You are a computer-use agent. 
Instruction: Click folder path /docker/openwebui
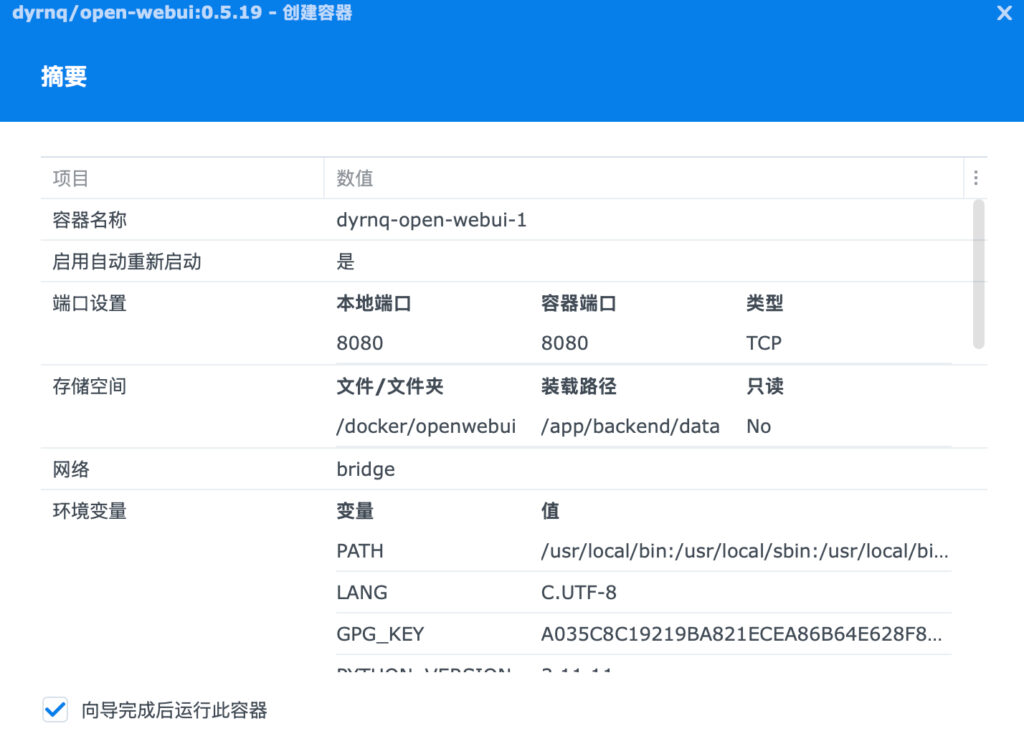click(x=426, y=427)
